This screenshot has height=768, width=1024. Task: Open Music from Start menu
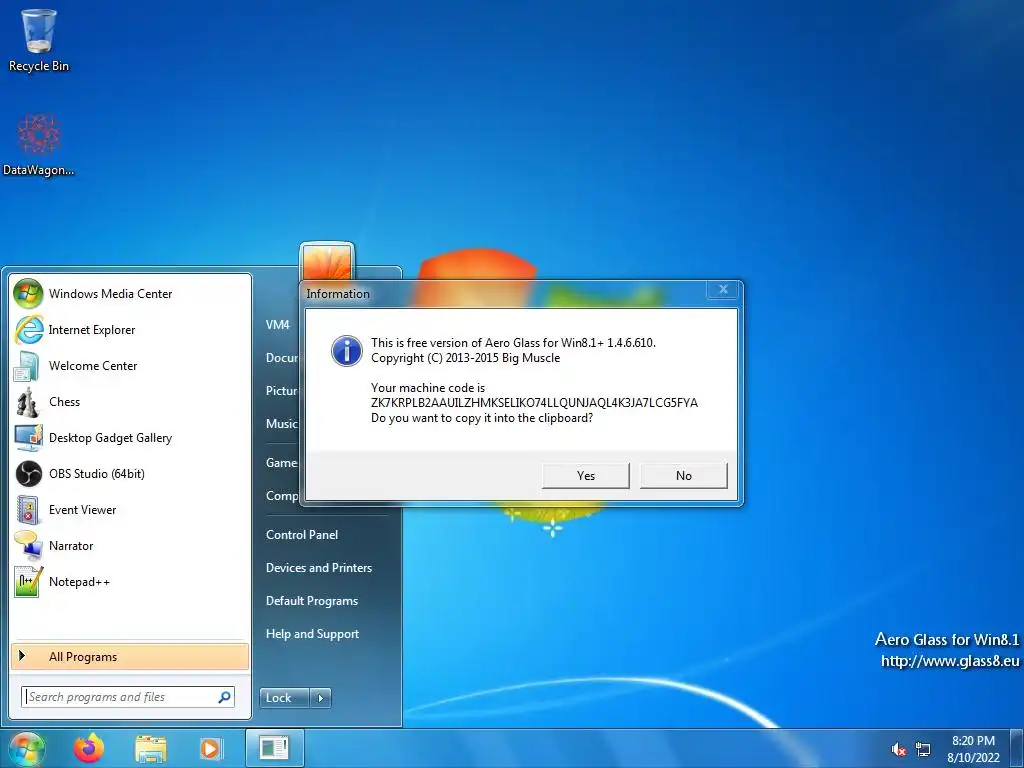pyautogui.click(x=281, y=423)
